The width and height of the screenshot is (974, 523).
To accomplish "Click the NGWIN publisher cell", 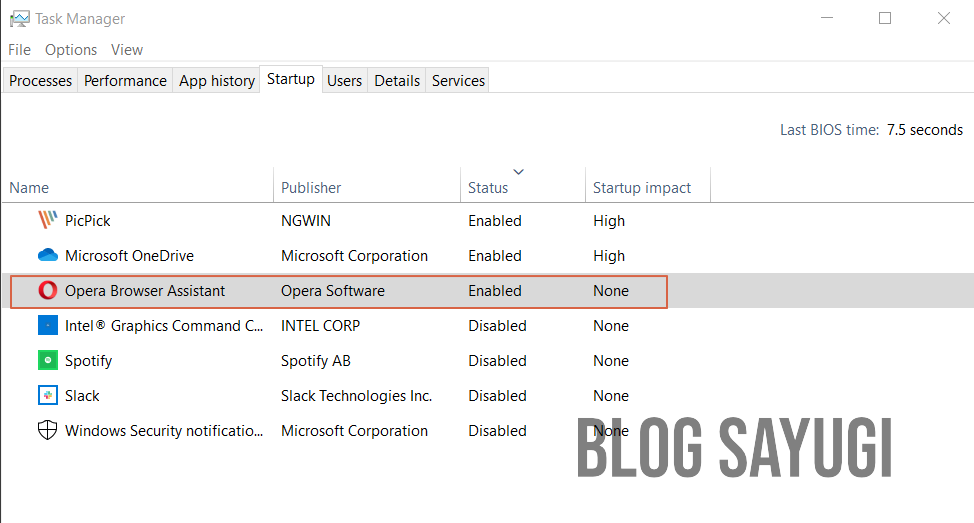I will coord(306,221).
